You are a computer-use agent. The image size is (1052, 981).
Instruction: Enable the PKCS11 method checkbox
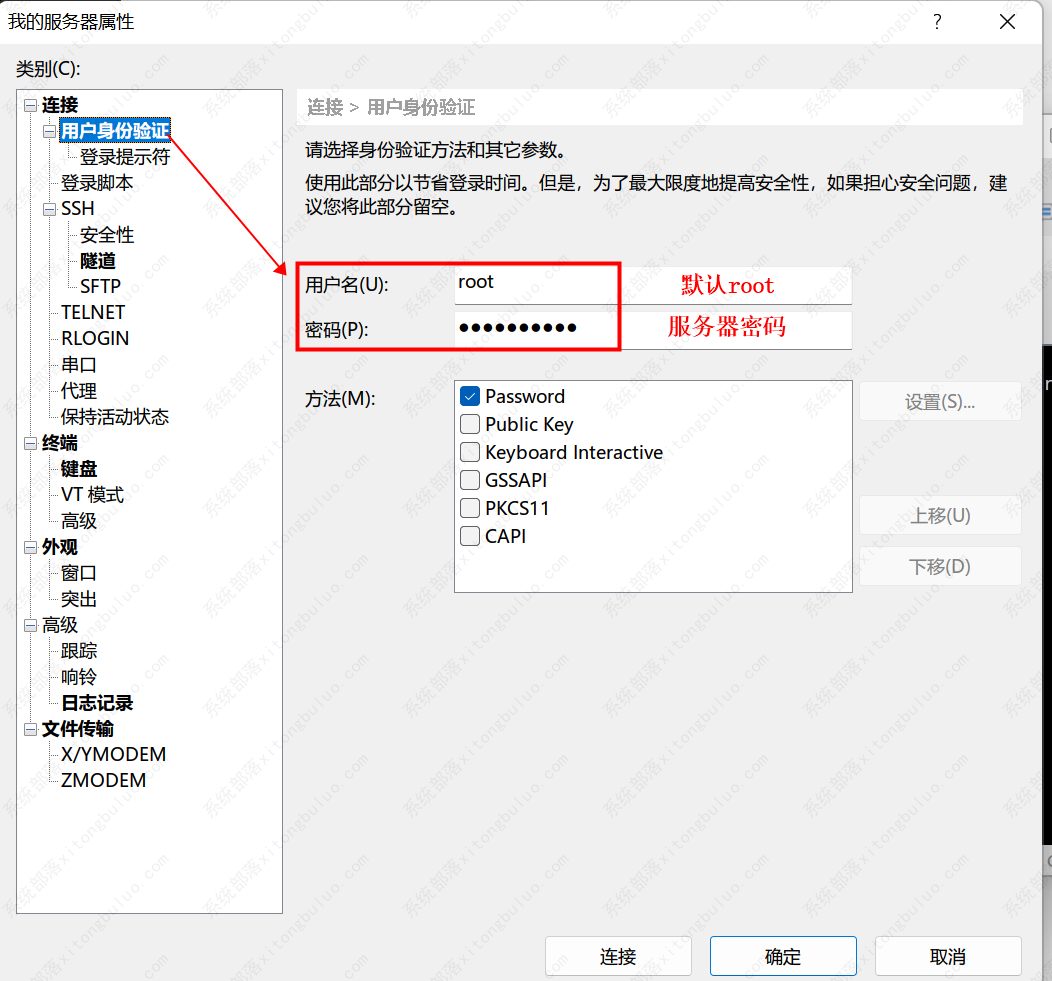point(470,508)
